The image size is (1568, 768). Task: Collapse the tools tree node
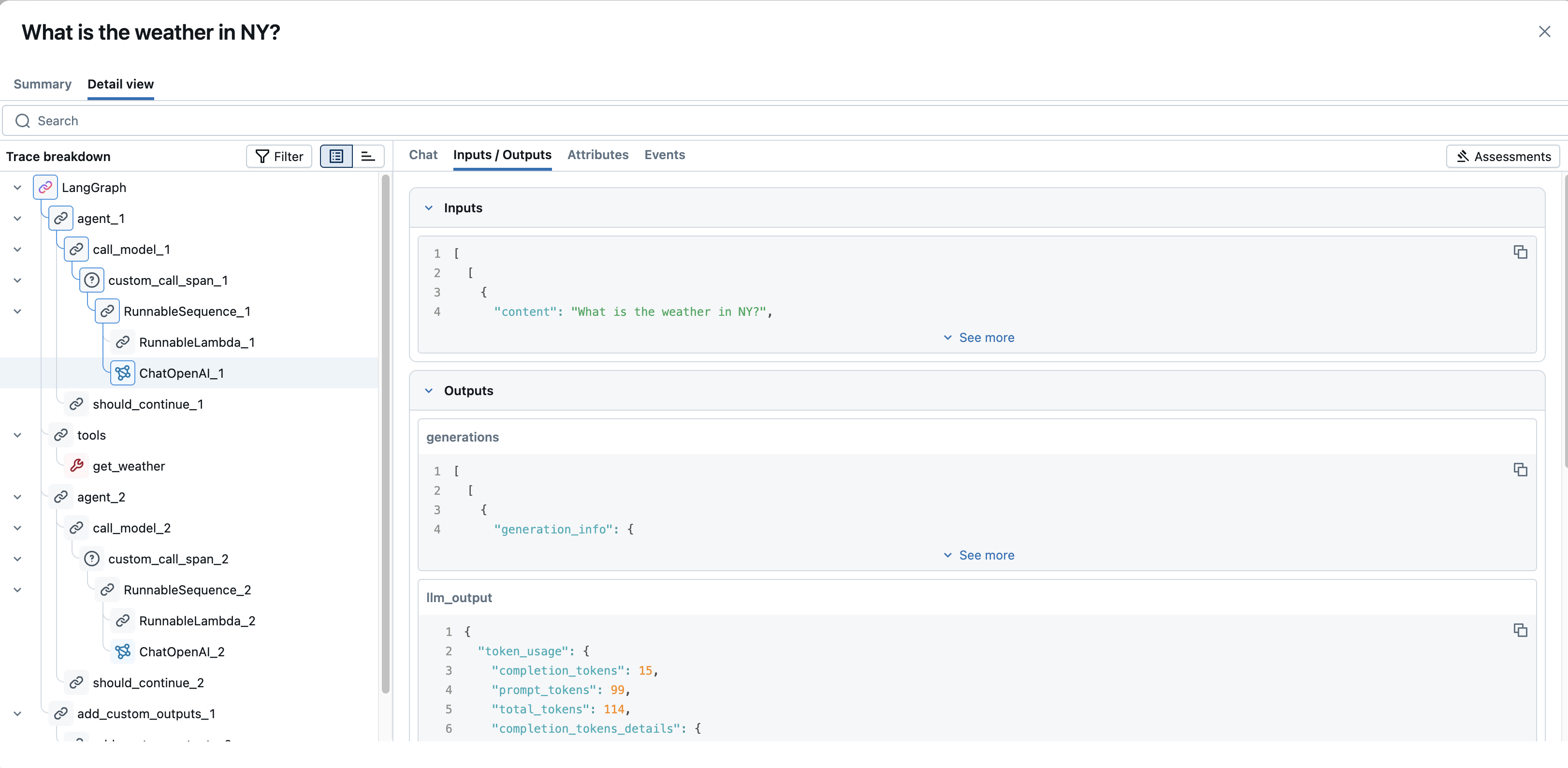pyautogui.click(x=17, y=435)
